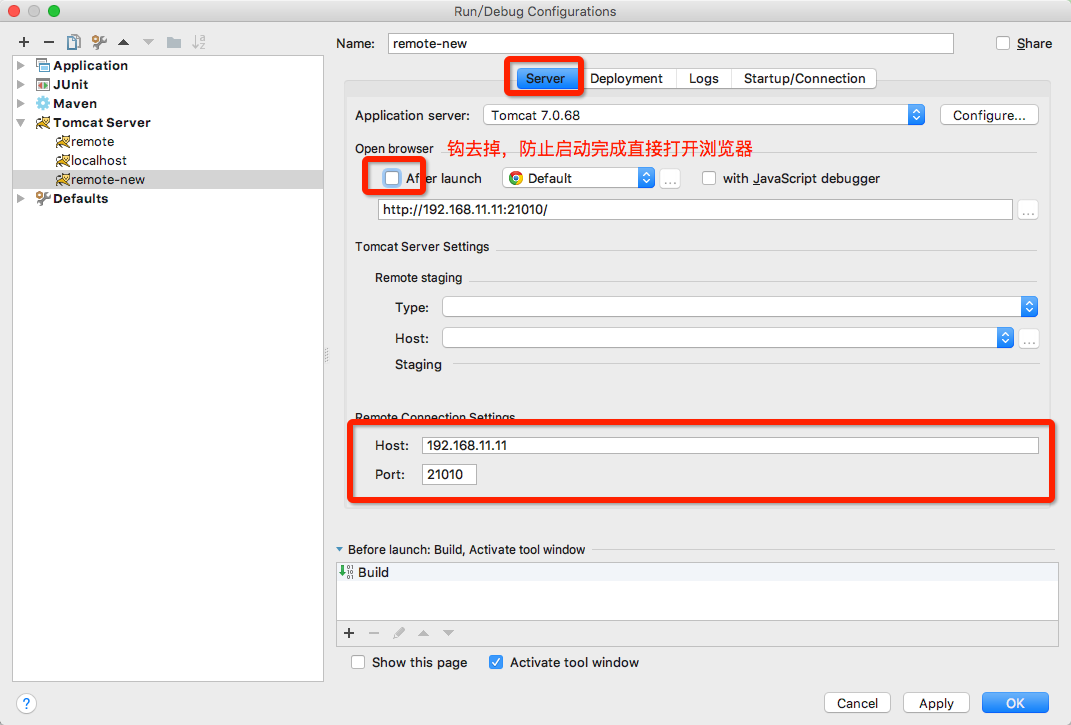The width and height of the screenshot is (1071, 725).
Task: Collapse the Tomcat Server tree node
Action: tap(21, 123)
